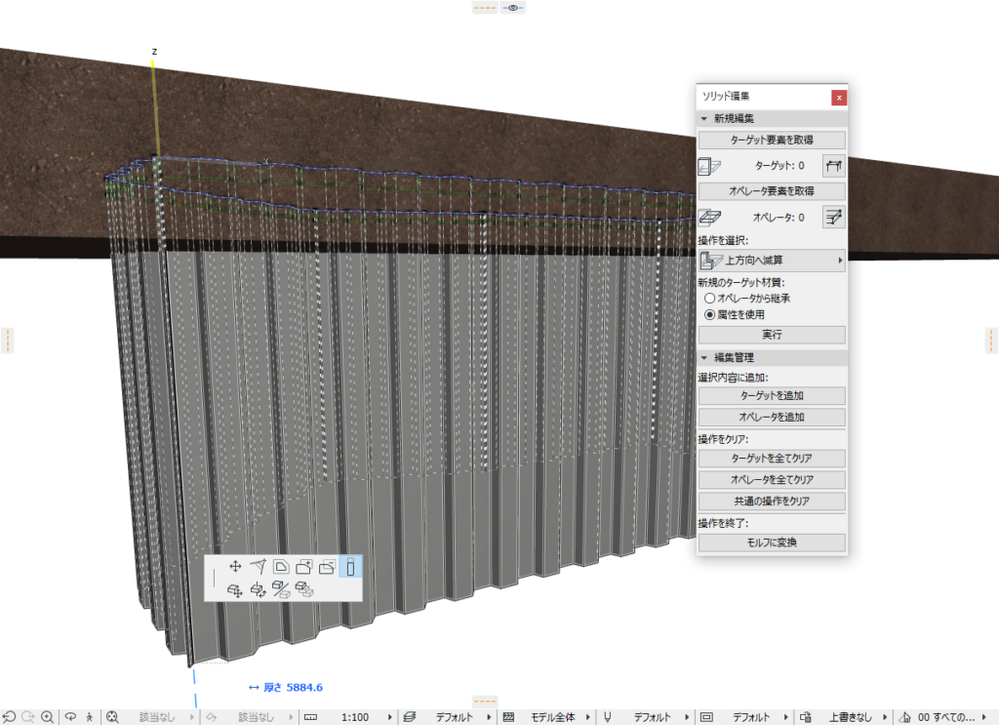
Task: Click the select target elements icon button
Action: click(x=833, y=165)
